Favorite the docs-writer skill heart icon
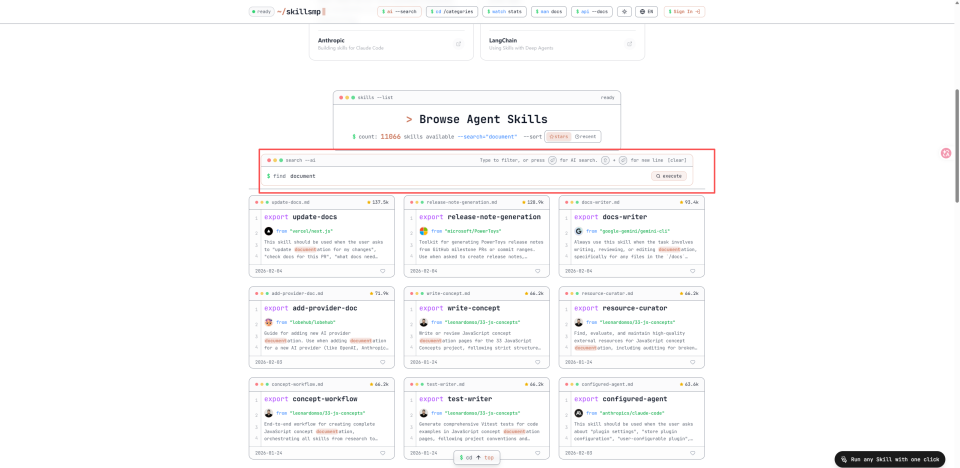Image resolution: width=960 pixels, height=468 pixels. click(692, 271)
